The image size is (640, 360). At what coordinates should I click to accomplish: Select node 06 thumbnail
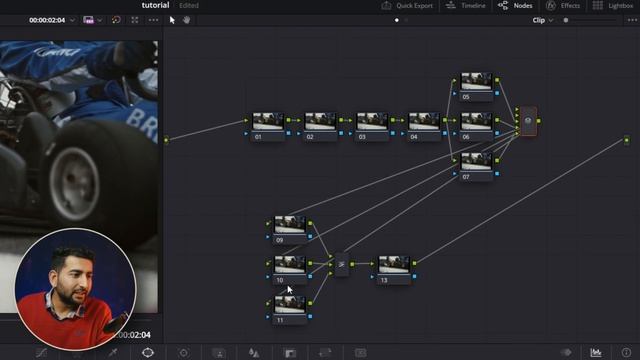click(x=476, y=122)
